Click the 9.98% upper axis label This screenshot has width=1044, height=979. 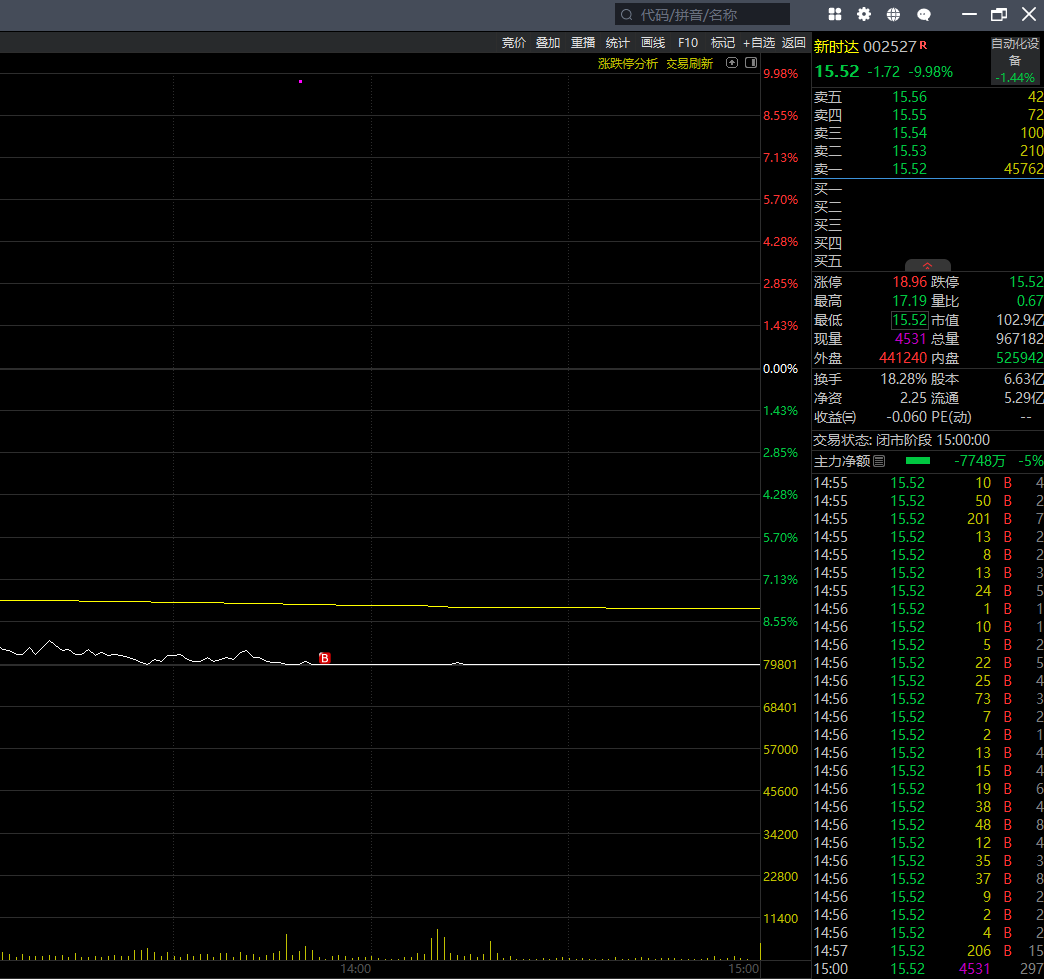pyautogui.click(x=780, y=74)
